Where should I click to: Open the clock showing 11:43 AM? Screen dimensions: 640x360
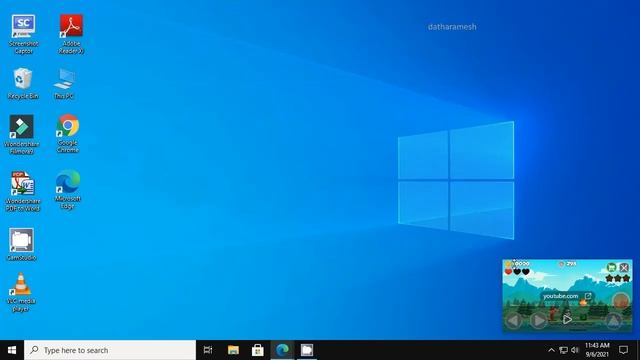597,350
